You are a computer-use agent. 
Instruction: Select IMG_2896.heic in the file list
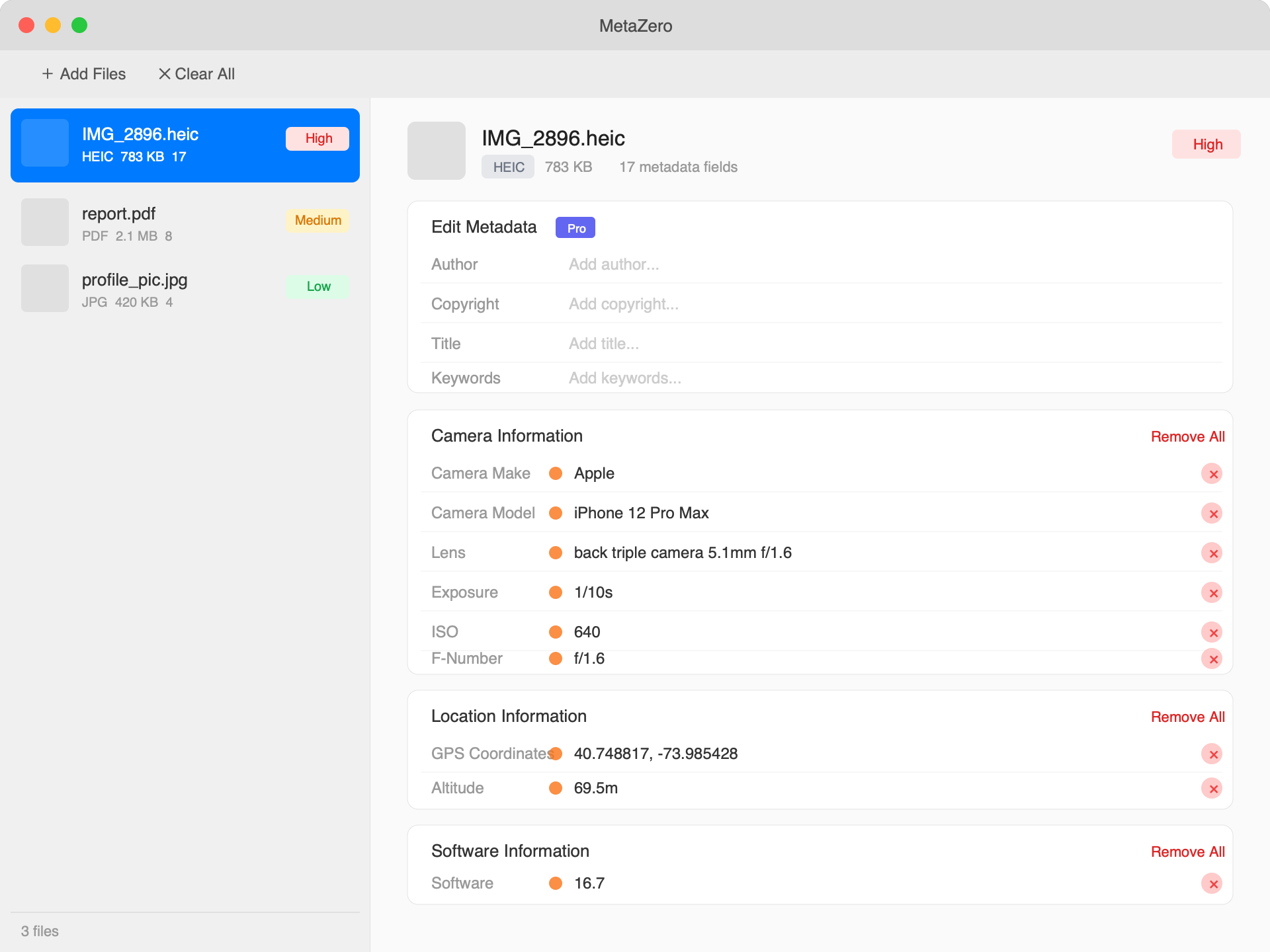tap(185, 145)
